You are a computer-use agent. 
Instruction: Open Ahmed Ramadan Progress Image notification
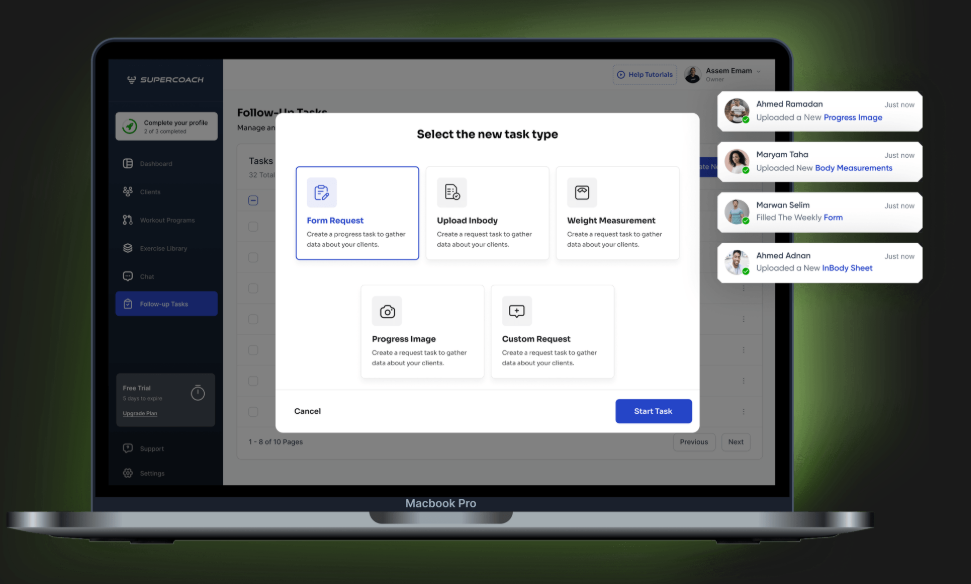819,111
